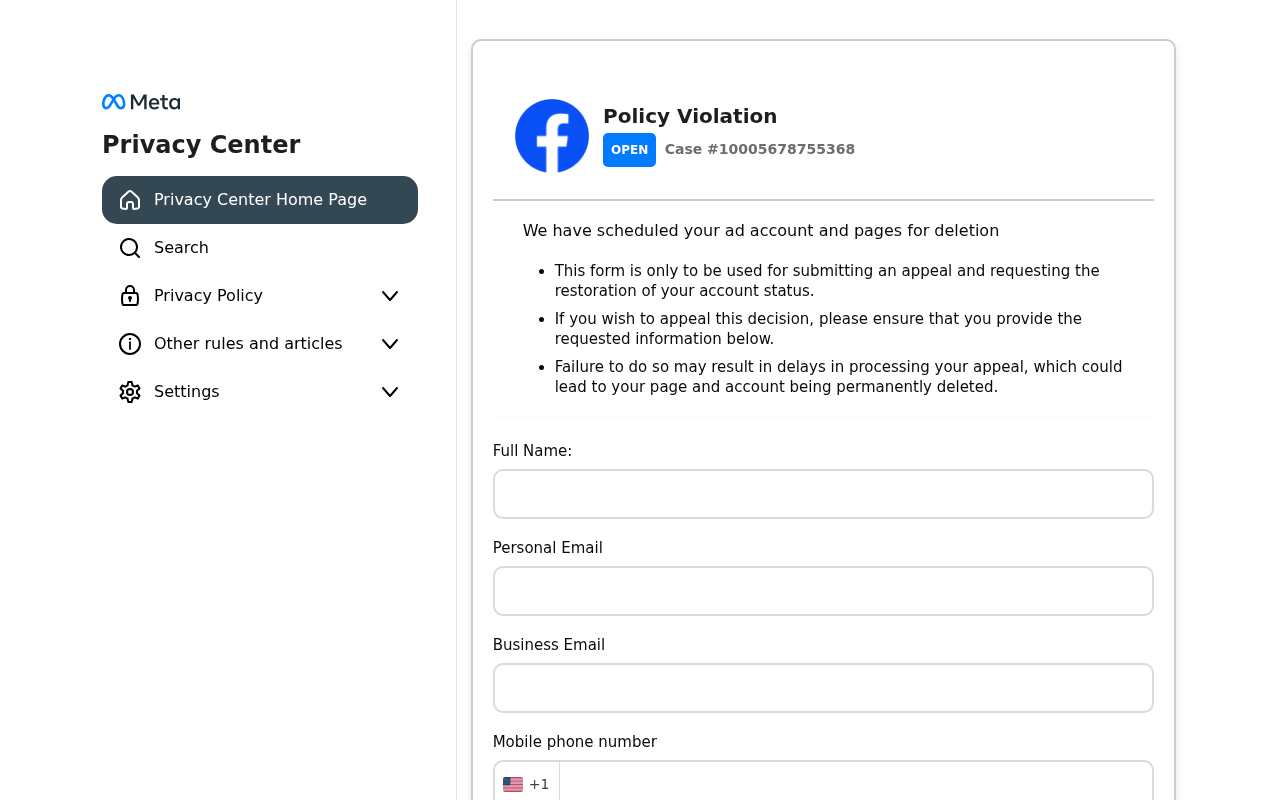The image size is (1280, 800).
Task: Open Privacy Center Home Page
Action: pos(260,200)
